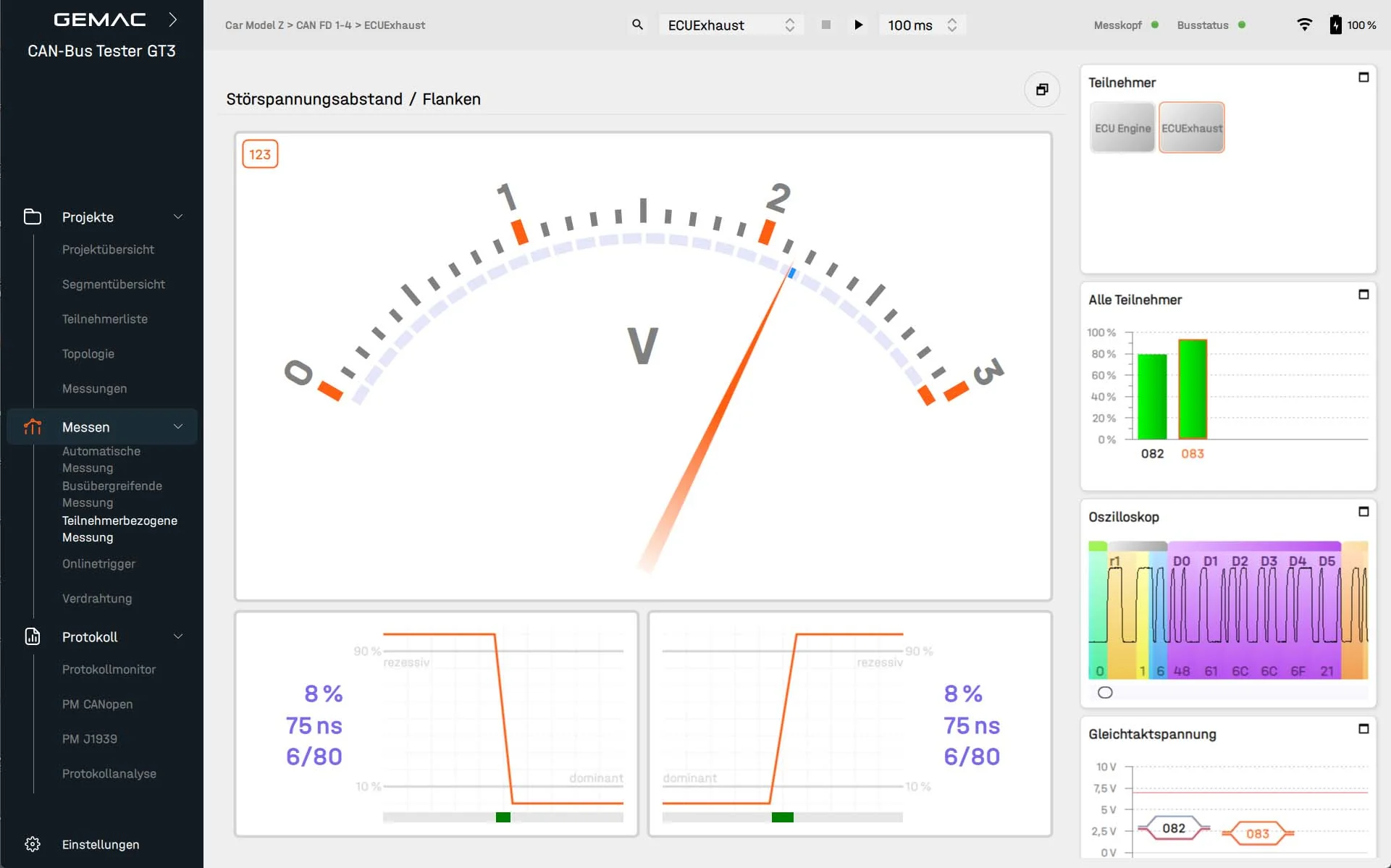
Task: Maximize the Gleichtaktspannung panel
Action: (x=1363, y=729)
